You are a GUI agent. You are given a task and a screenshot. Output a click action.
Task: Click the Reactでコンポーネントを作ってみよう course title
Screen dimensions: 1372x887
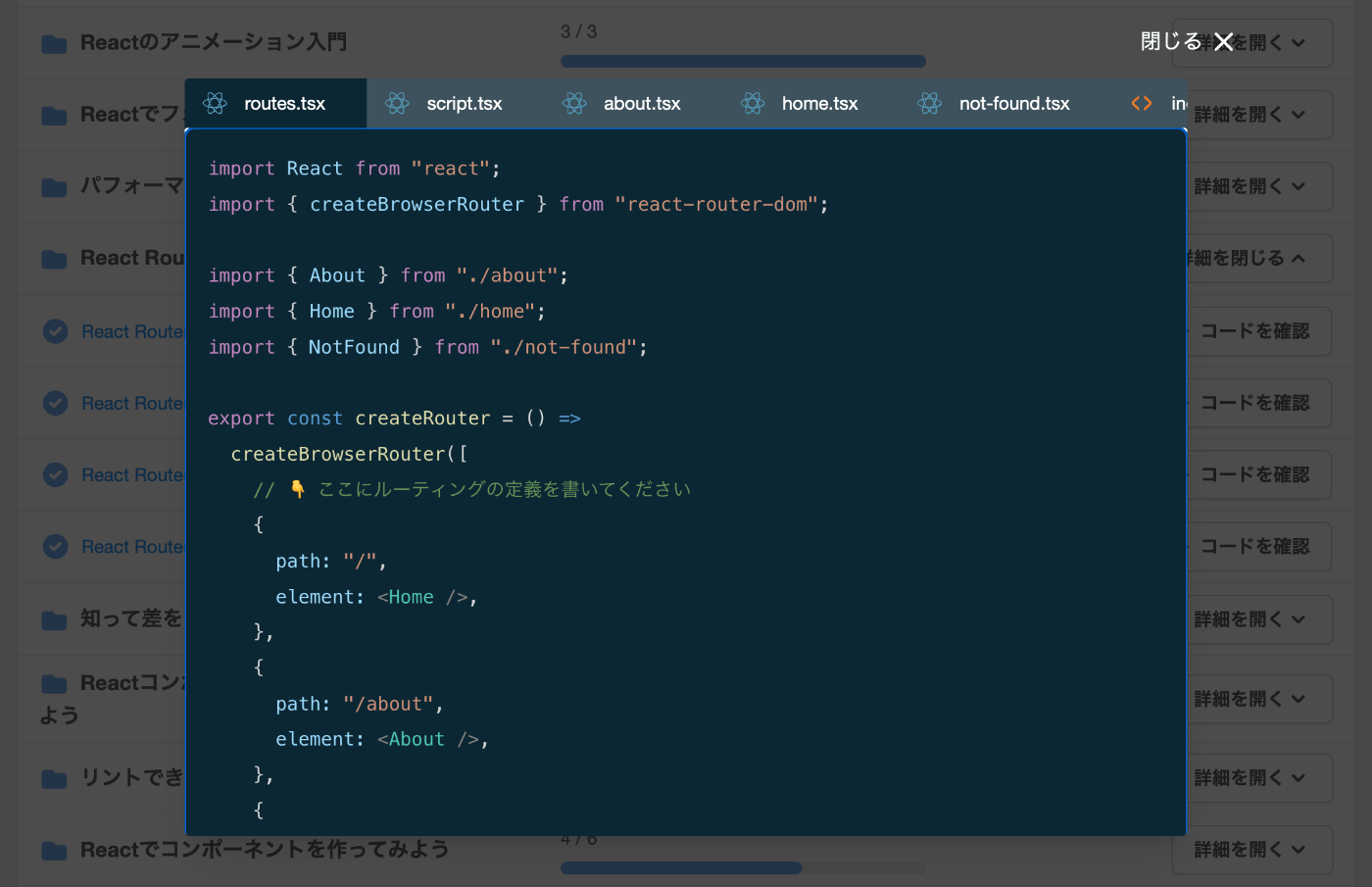tap(265, 850)
